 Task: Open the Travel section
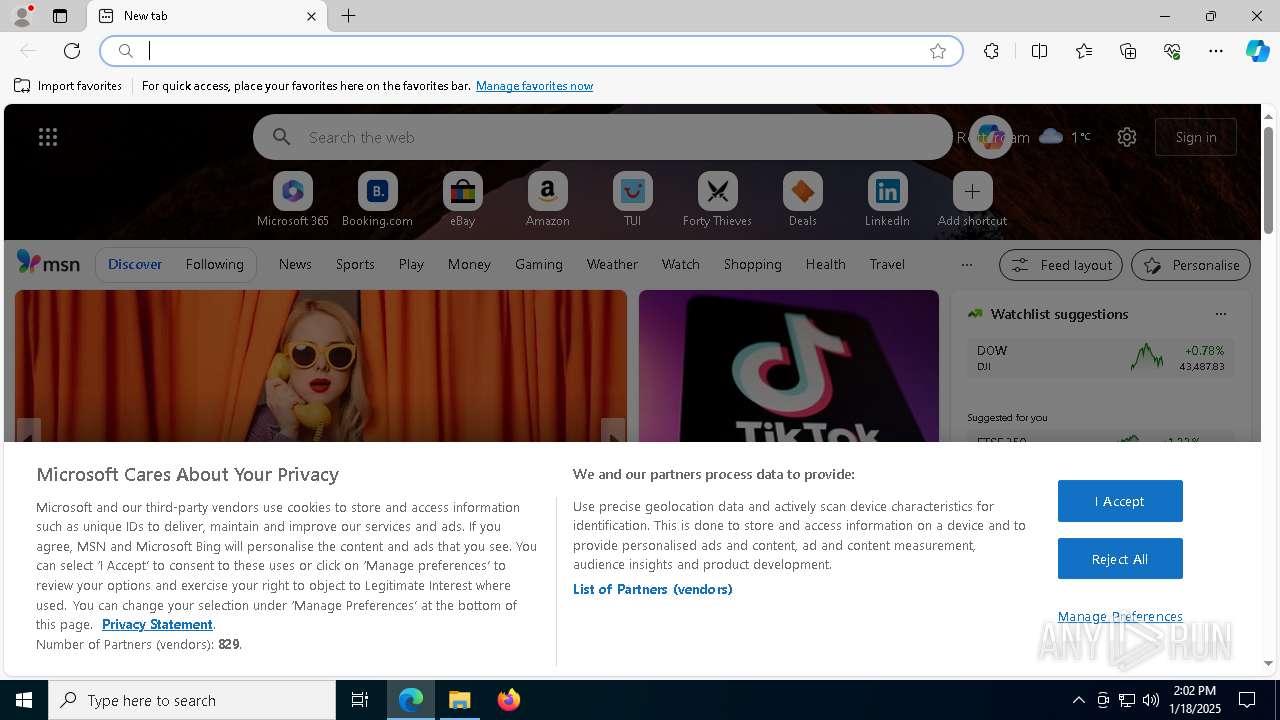887,264
